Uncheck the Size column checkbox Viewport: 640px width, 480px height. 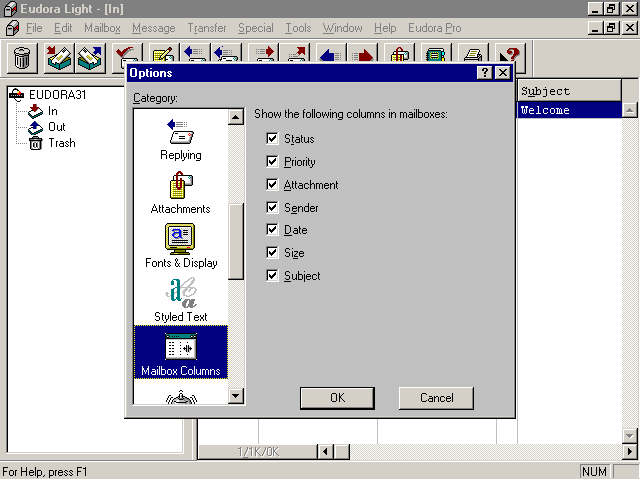click(x=272, y=253)
